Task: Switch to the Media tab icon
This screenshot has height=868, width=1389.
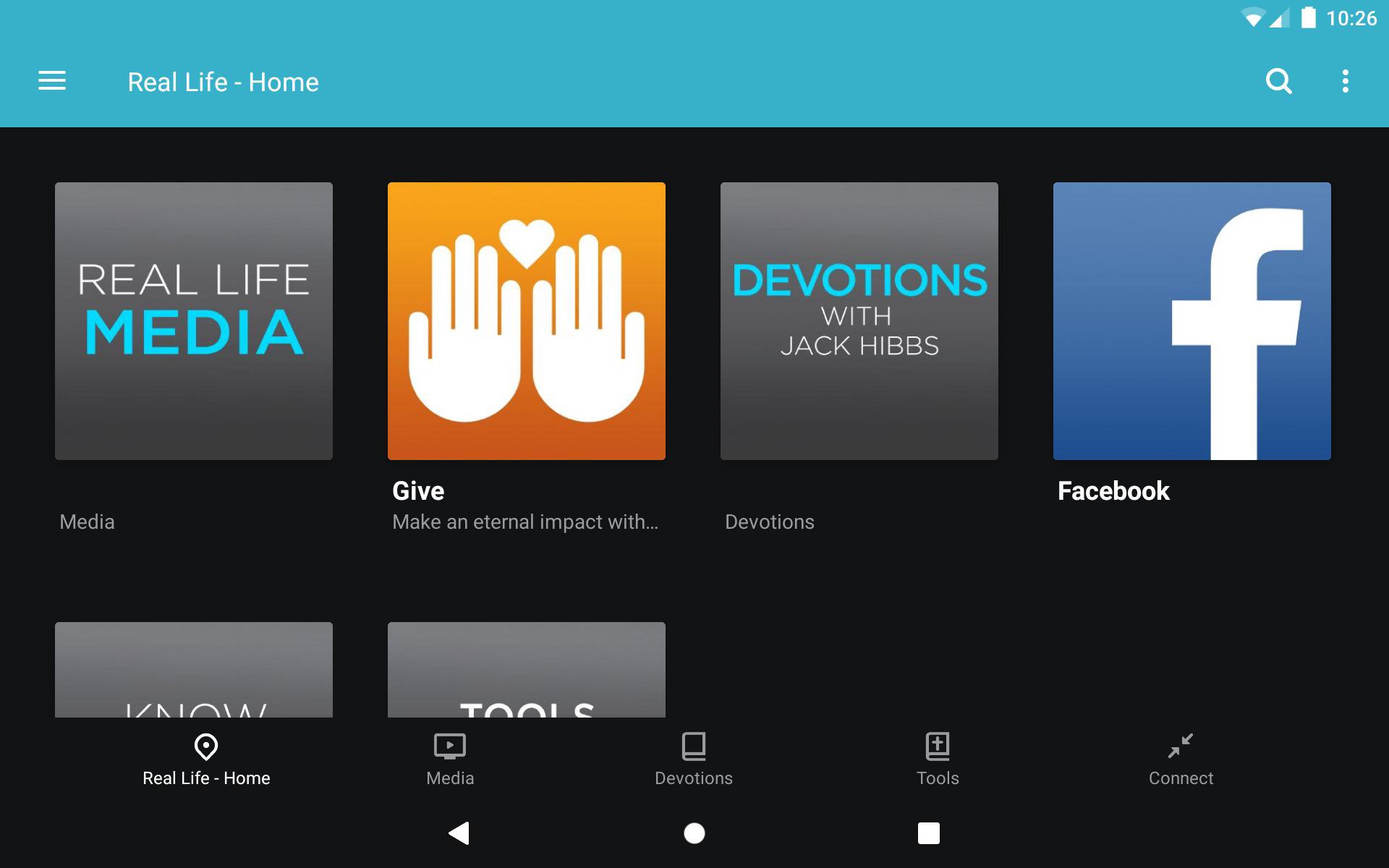Action: 450,746
